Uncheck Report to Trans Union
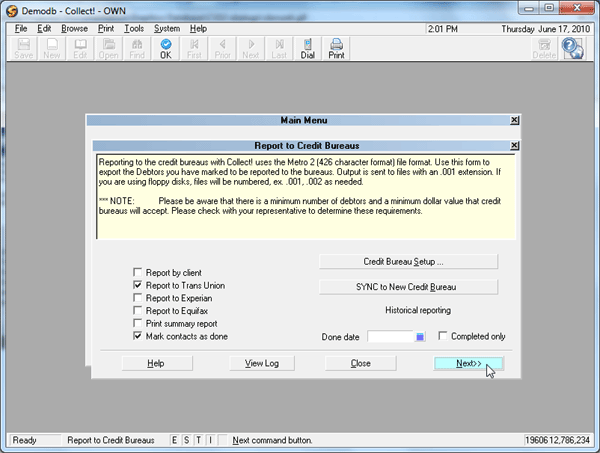Viewport: 600px width, 453px height. (137, 285)
